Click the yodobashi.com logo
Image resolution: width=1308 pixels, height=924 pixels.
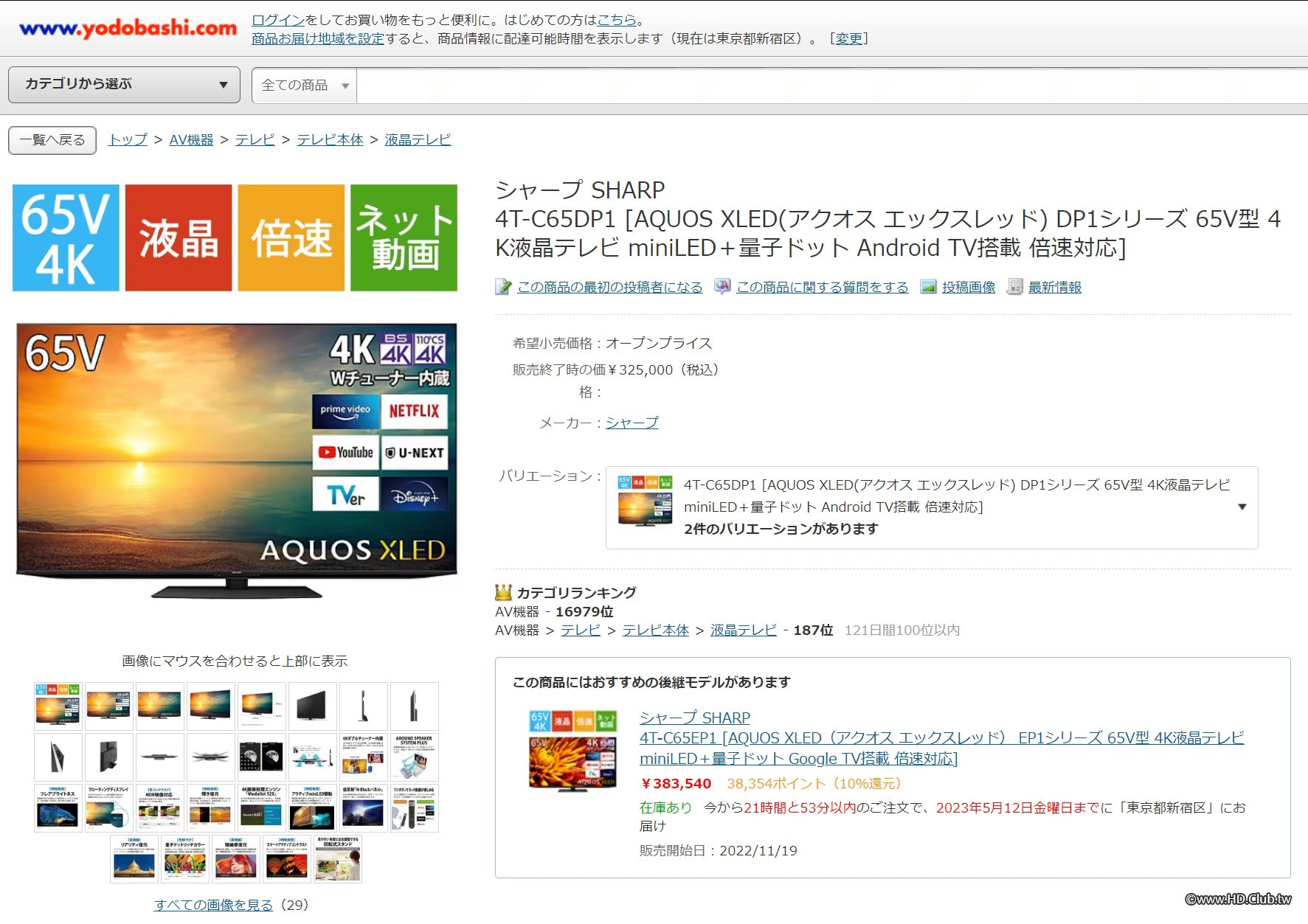[x=128, y=28]
